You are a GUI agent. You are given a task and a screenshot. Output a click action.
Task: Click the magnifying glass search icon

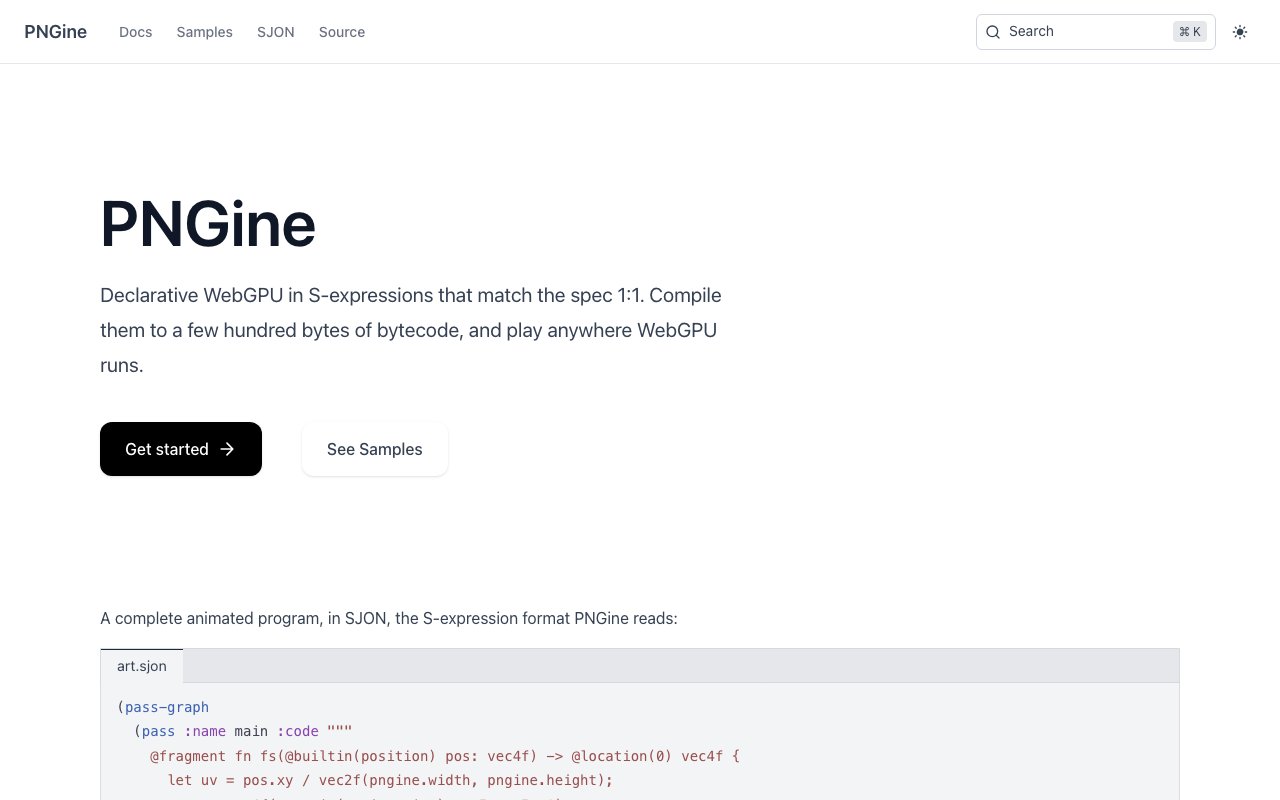coord(993,32)
